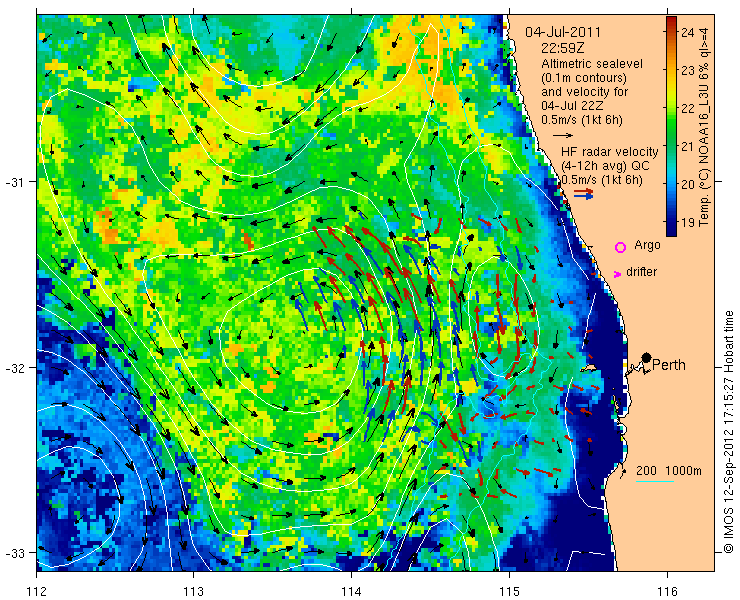Click the black altimetric velocity legend arrow

[563, 135]
